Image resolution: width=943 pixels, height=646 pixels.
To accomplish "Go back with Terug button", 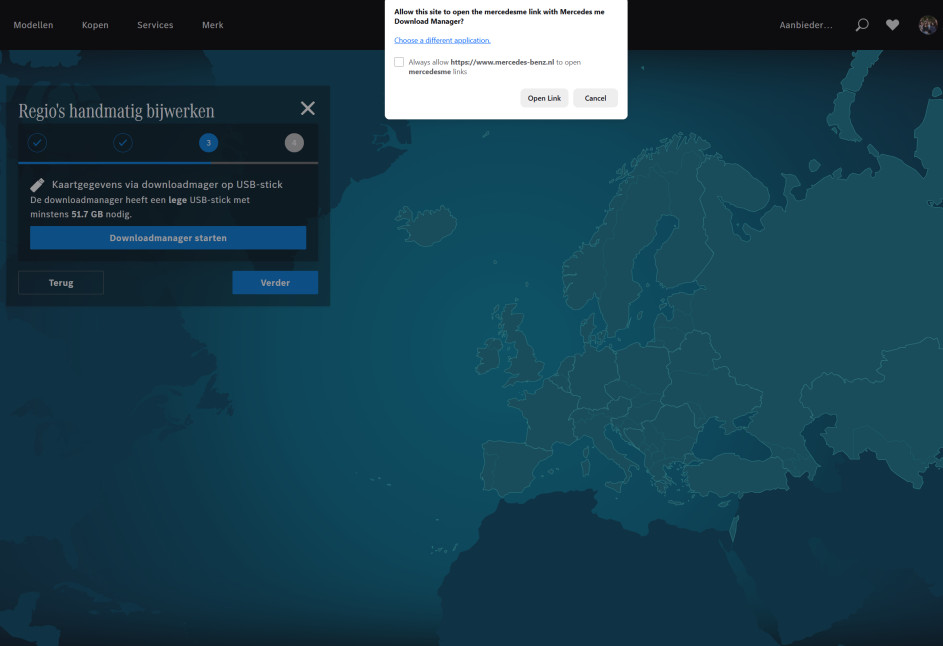I will coord(61,283).
